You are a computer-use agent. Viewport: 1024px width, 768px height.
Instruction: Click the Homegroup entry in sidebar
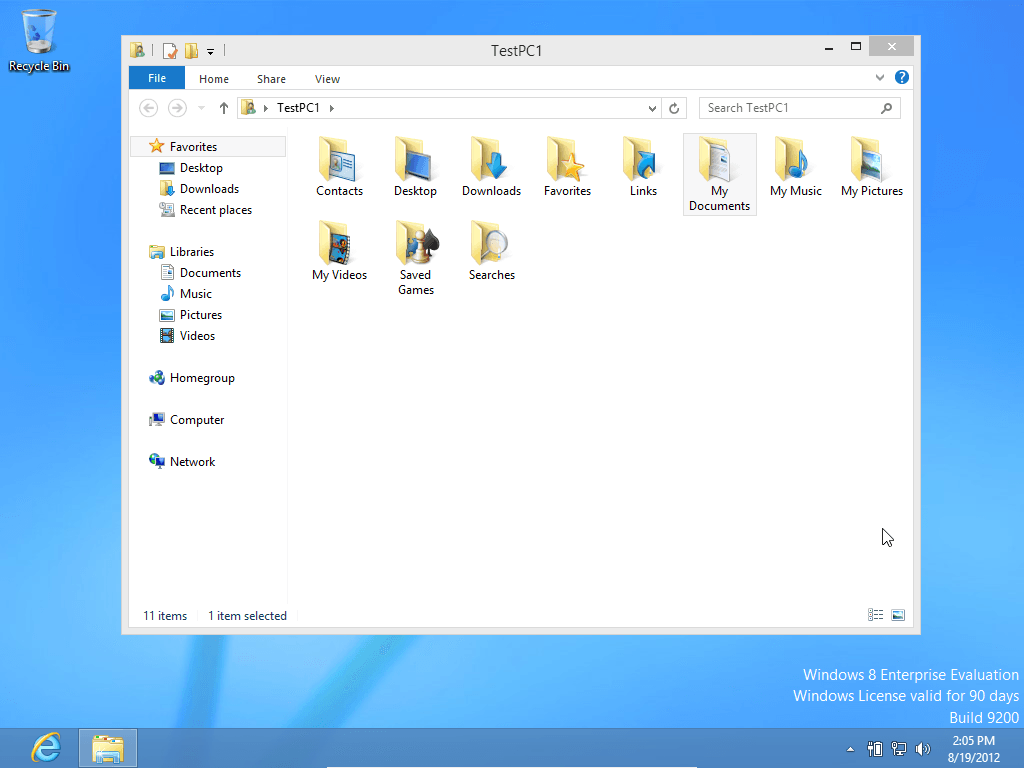pos(201,378)
